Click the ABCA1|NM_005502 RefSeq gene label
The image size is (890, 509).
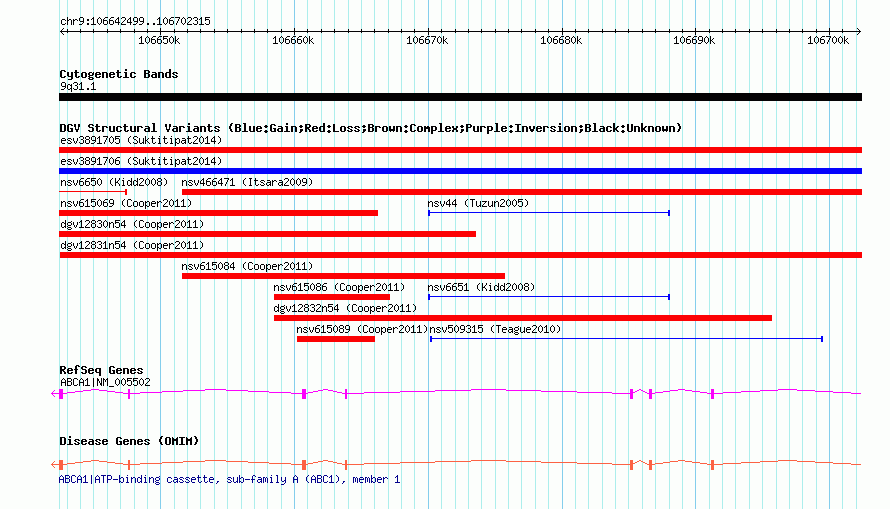[x=105, y=382]
